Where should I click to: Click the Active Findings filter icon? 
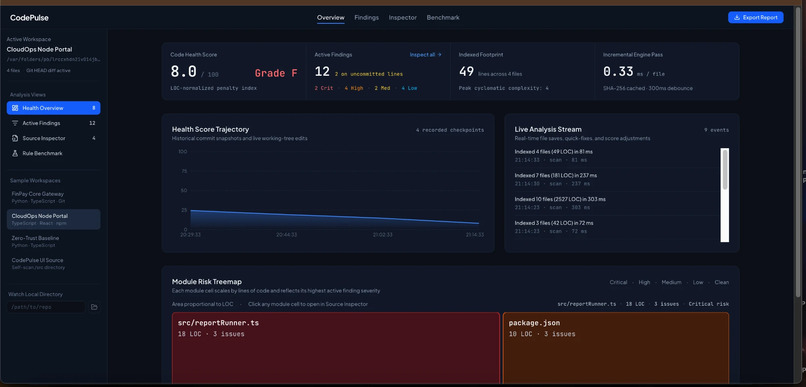pyautogui.click(x=15, y=123)
